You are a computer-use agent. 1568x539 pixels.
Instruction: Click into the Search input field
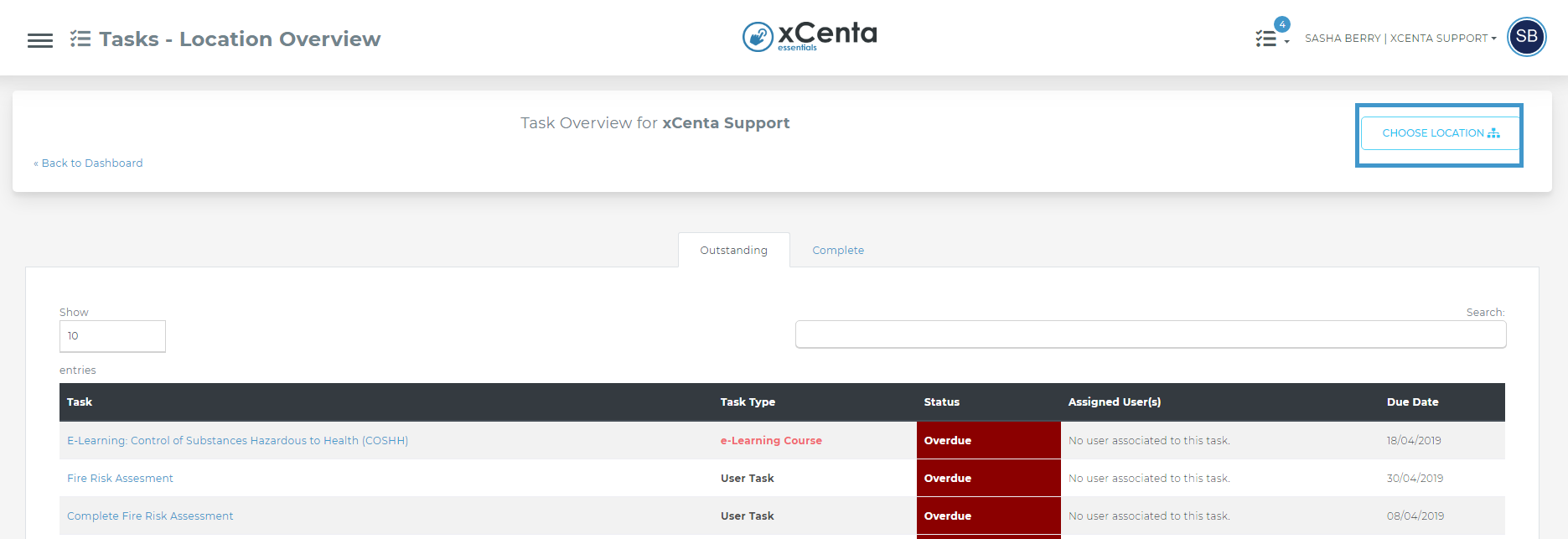pos(1151,334)
